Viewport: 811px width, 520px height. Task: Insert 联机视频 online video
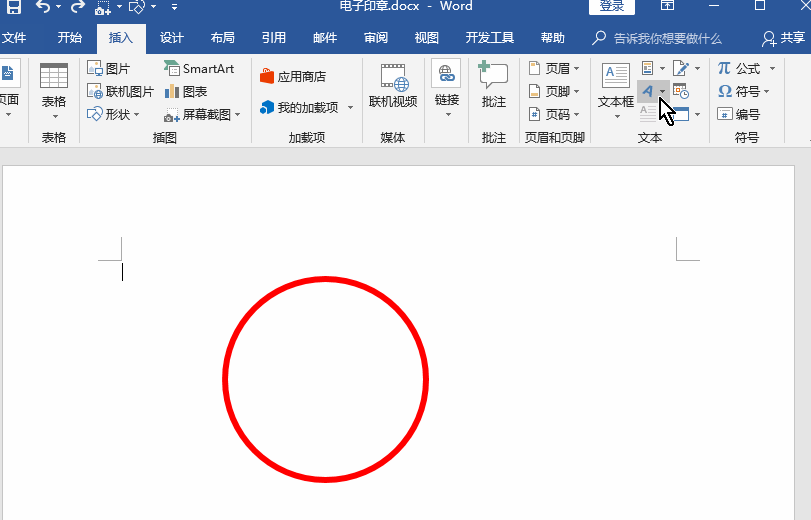[393, 86]
